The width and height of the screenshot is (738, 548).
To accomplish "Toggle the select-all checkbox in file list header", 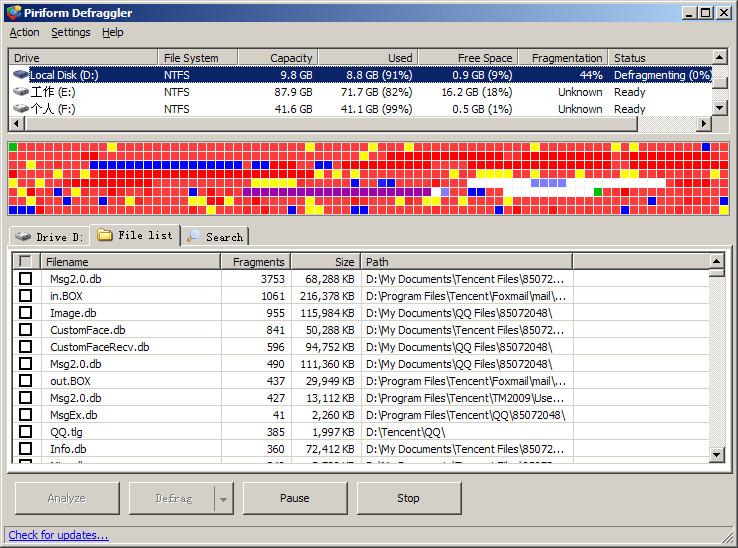I will (26, 262).
